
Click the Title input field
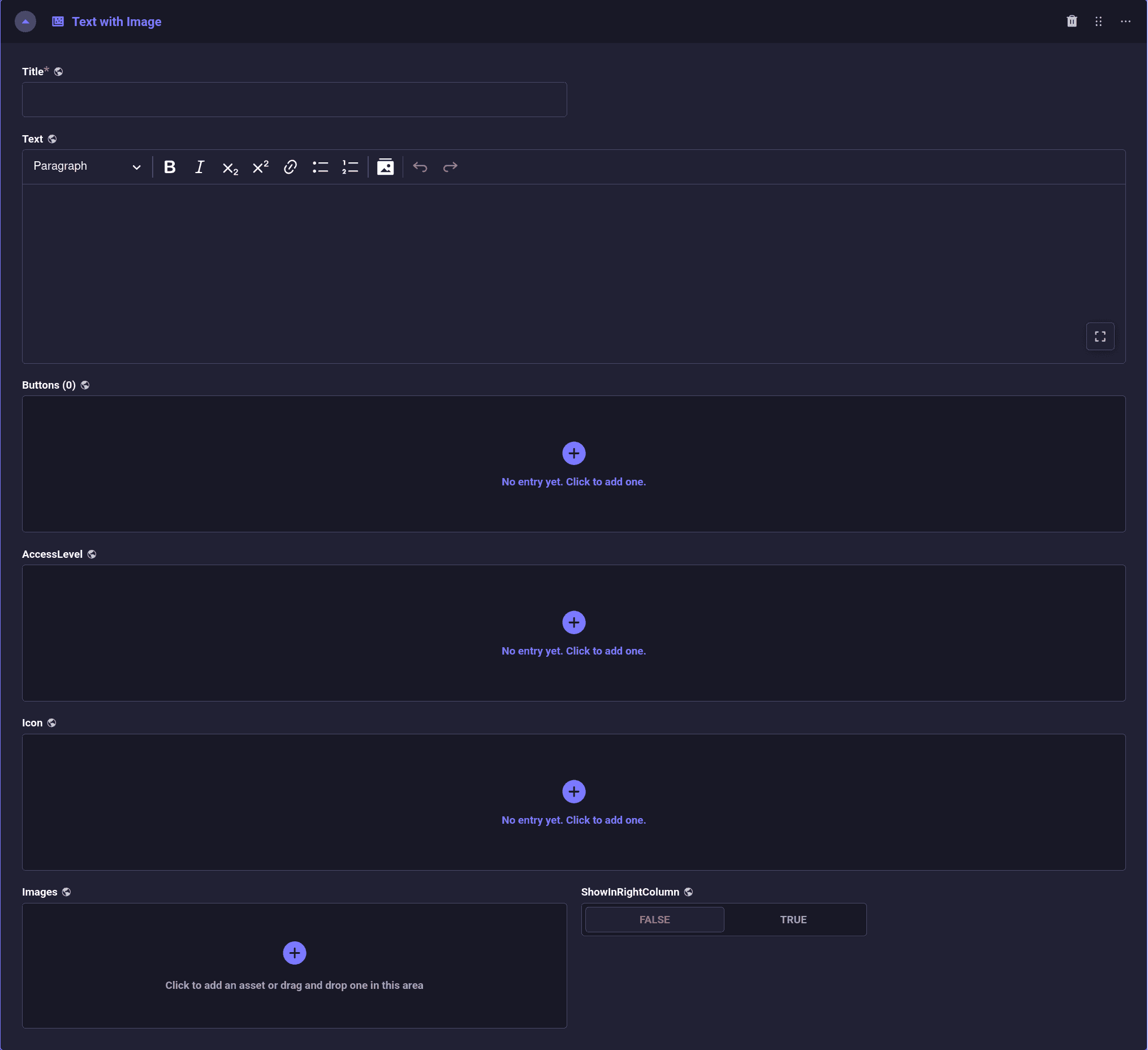click(x=294, y=100)
